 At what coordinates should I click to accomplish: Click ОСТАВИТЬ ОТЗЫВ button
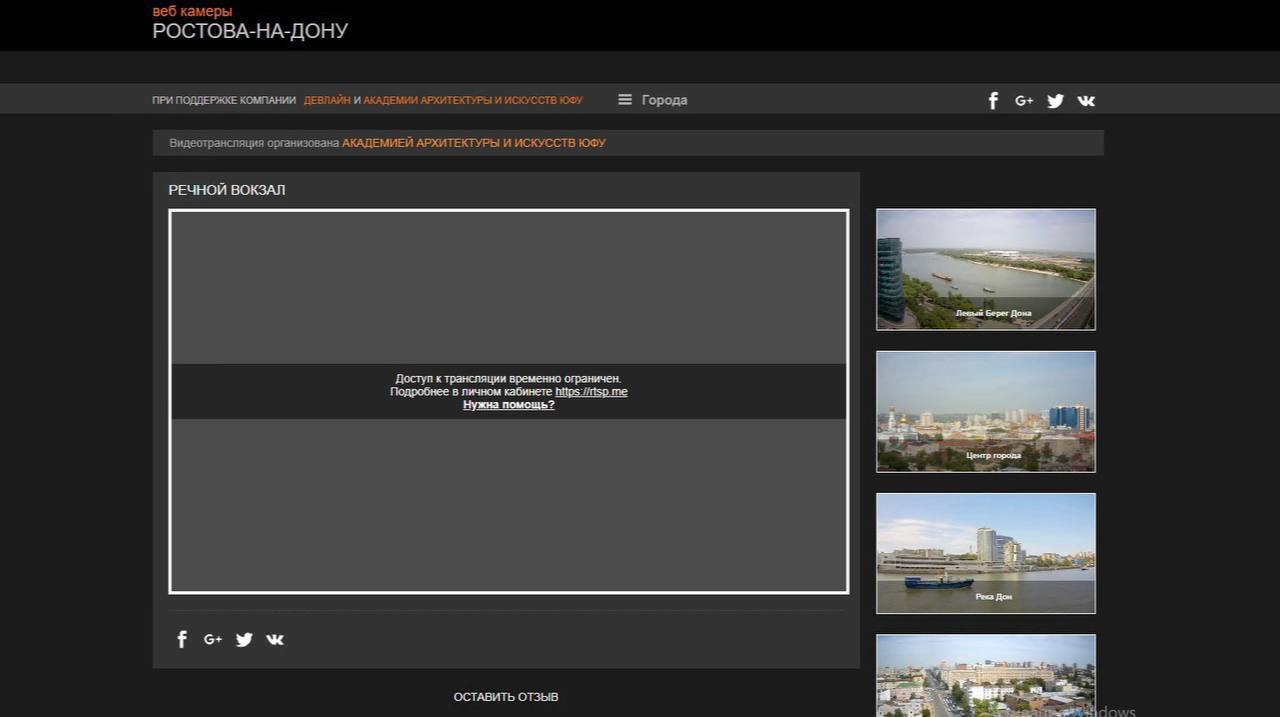[x=506, y=697]
